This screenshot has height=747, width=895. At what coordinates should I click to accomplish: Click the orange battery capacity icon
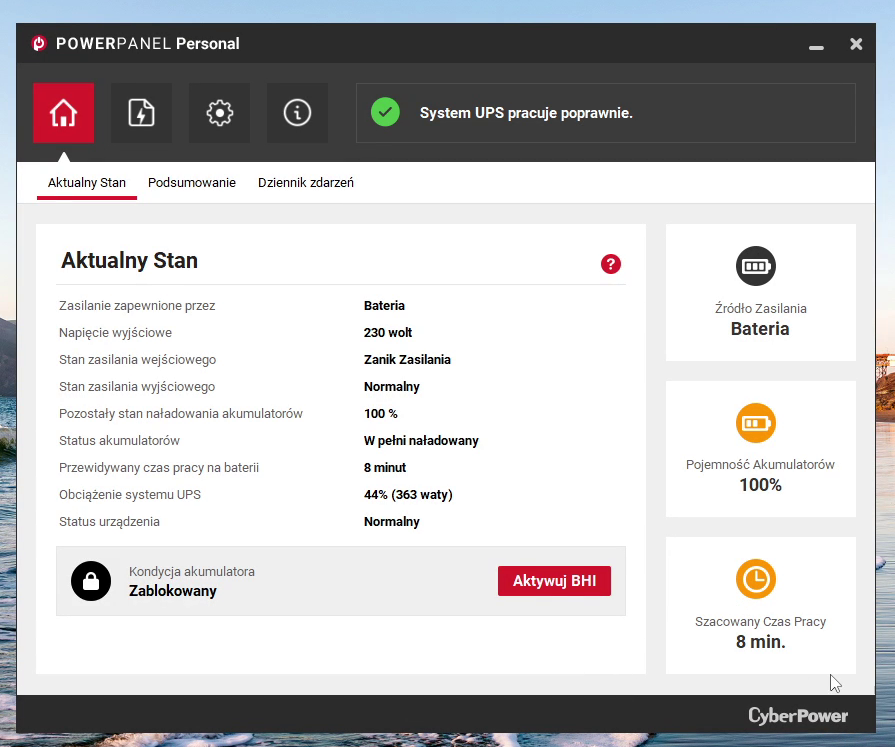point(756,423)
